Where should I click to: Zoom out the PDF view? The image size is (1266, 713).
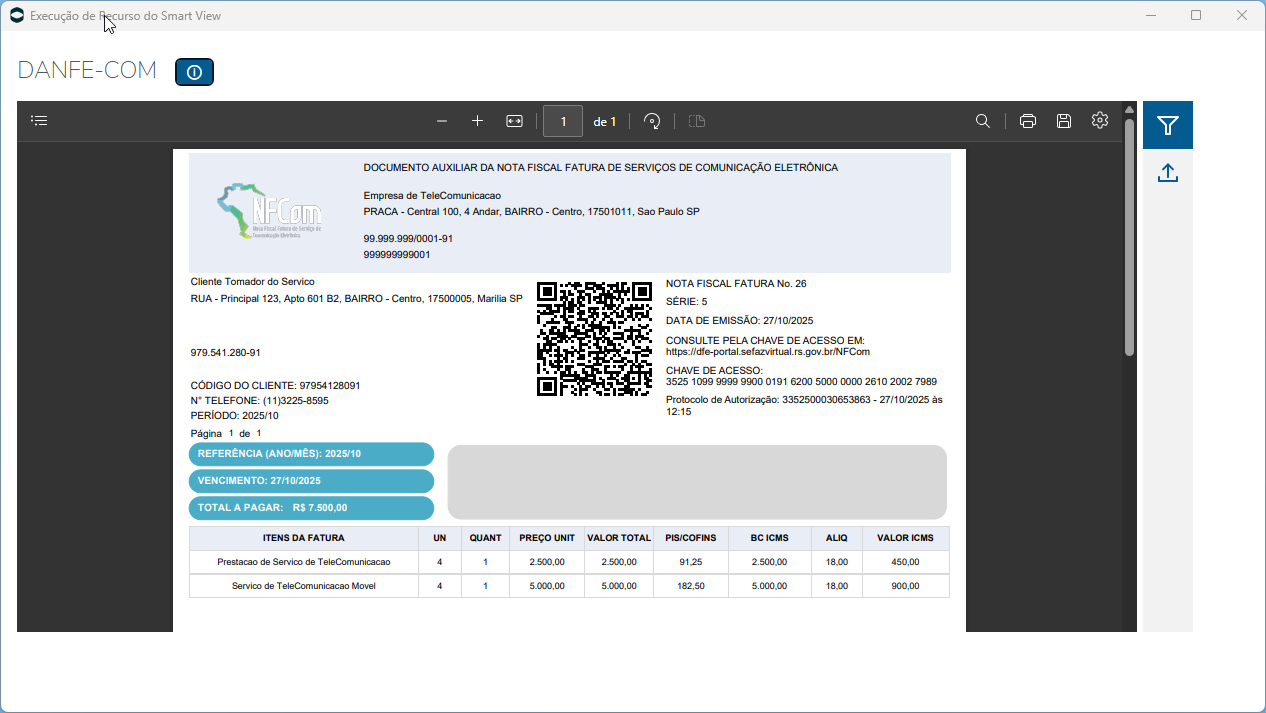[x=442, y=121]
